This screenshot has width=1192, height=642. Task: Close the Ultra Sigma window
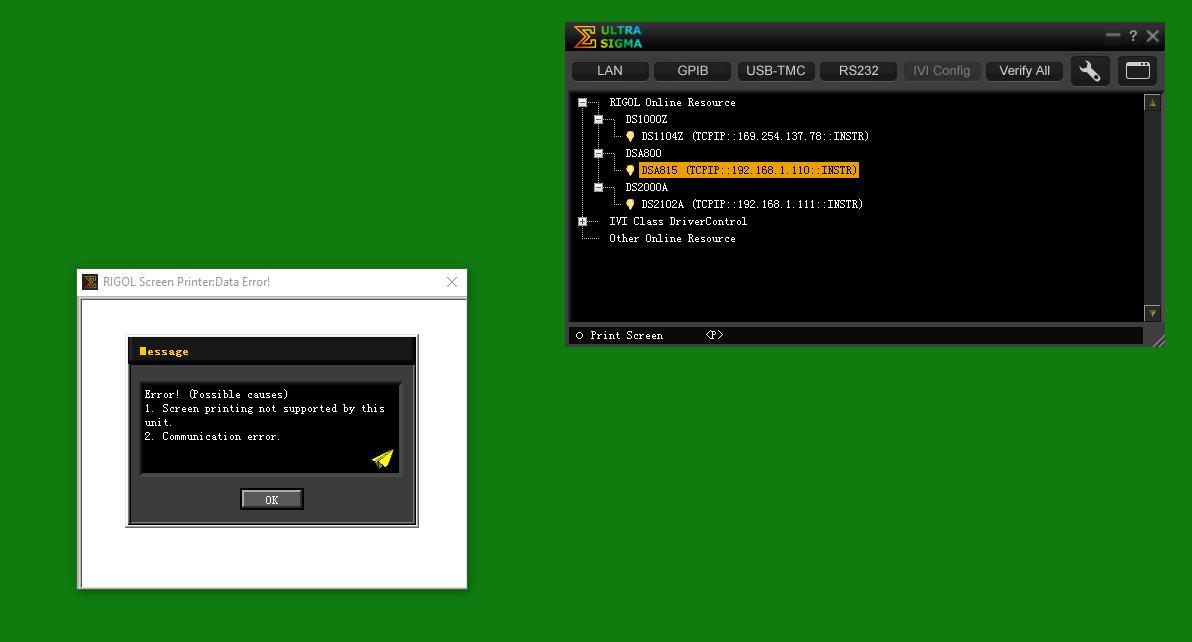(1152, 36)
